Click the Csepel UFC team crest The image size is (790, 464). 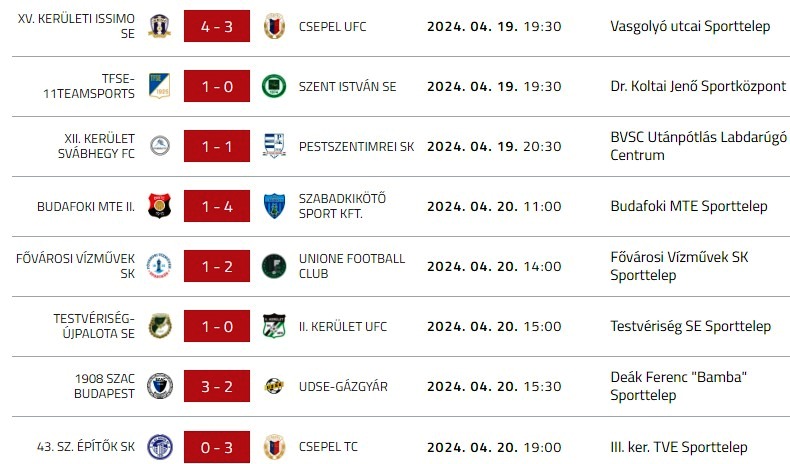[273, 26]
